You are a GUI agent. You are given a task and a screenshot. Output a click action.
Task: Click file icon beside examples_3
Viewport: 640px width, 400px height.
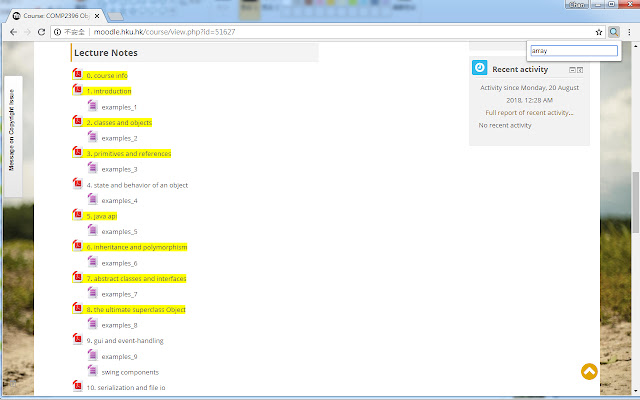pos(93,168)
